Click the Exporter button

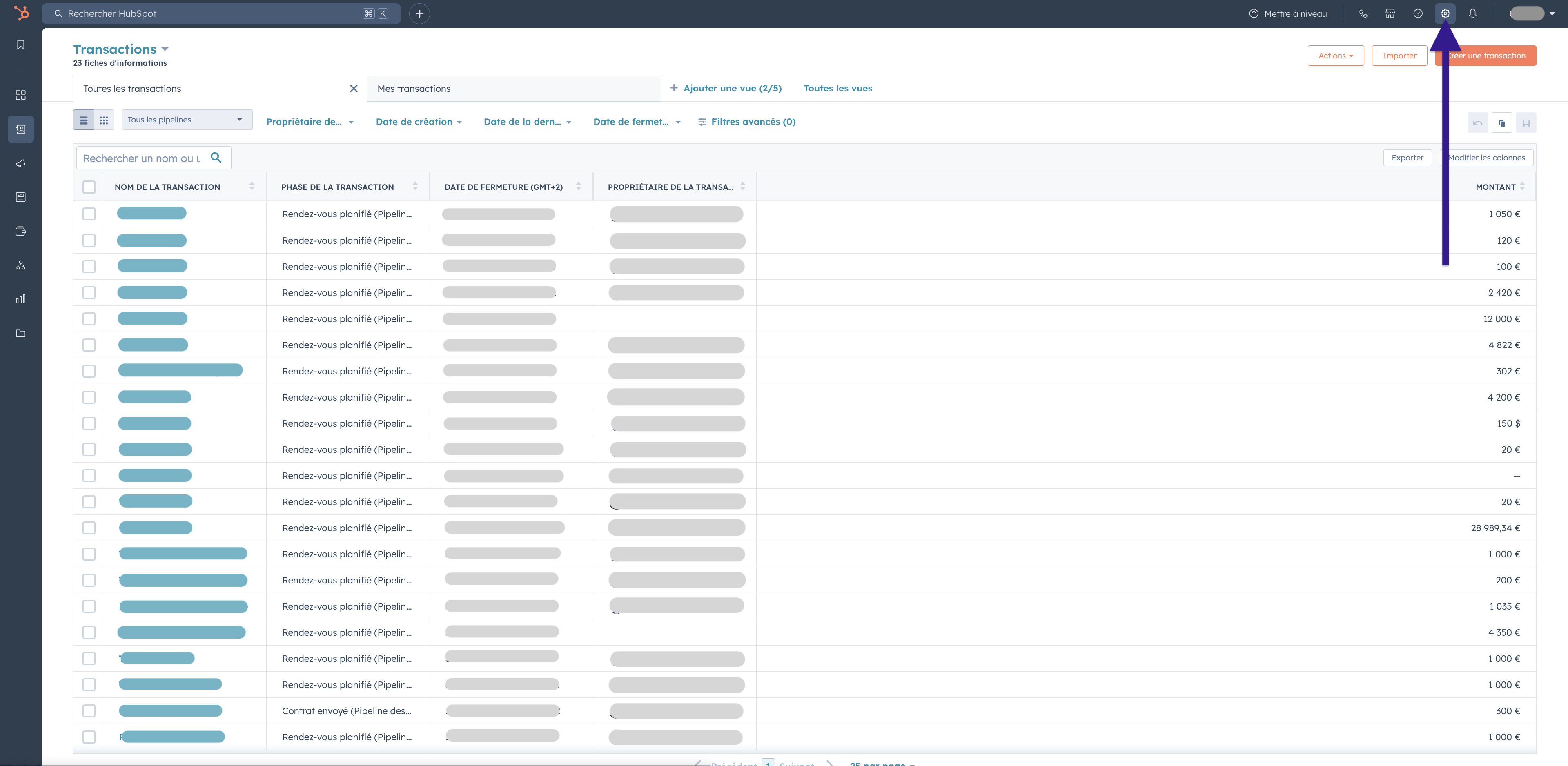1407,158
